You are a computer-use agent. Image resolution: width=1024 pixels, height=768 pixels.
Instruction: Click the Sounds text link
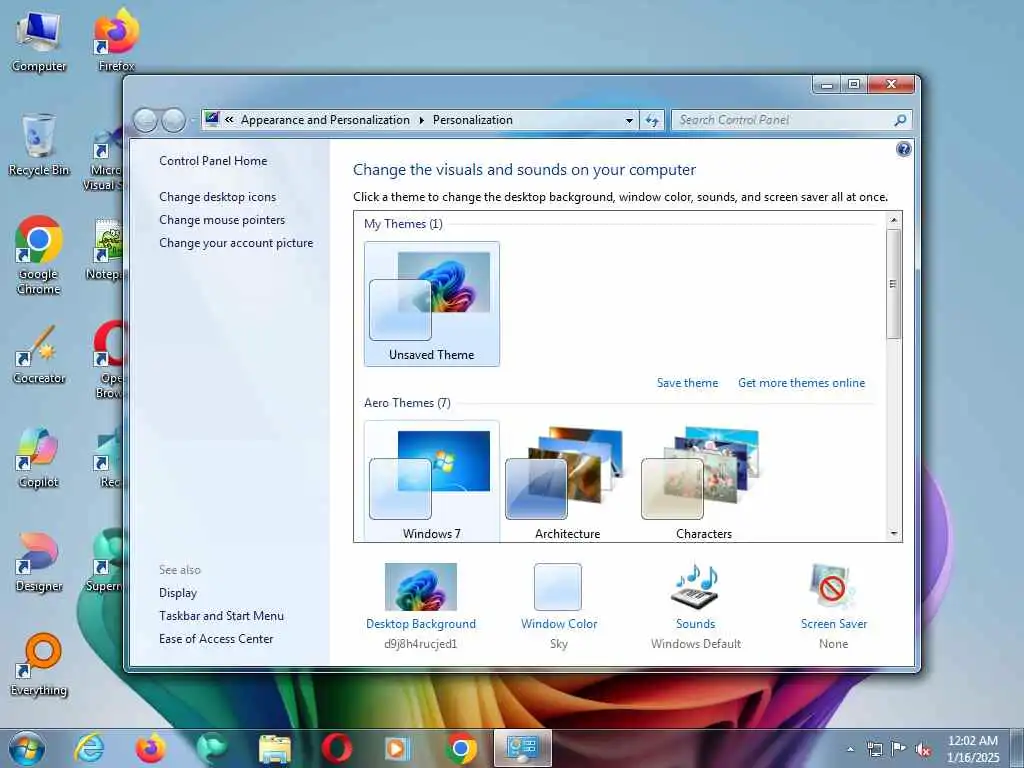coord(696,624)
